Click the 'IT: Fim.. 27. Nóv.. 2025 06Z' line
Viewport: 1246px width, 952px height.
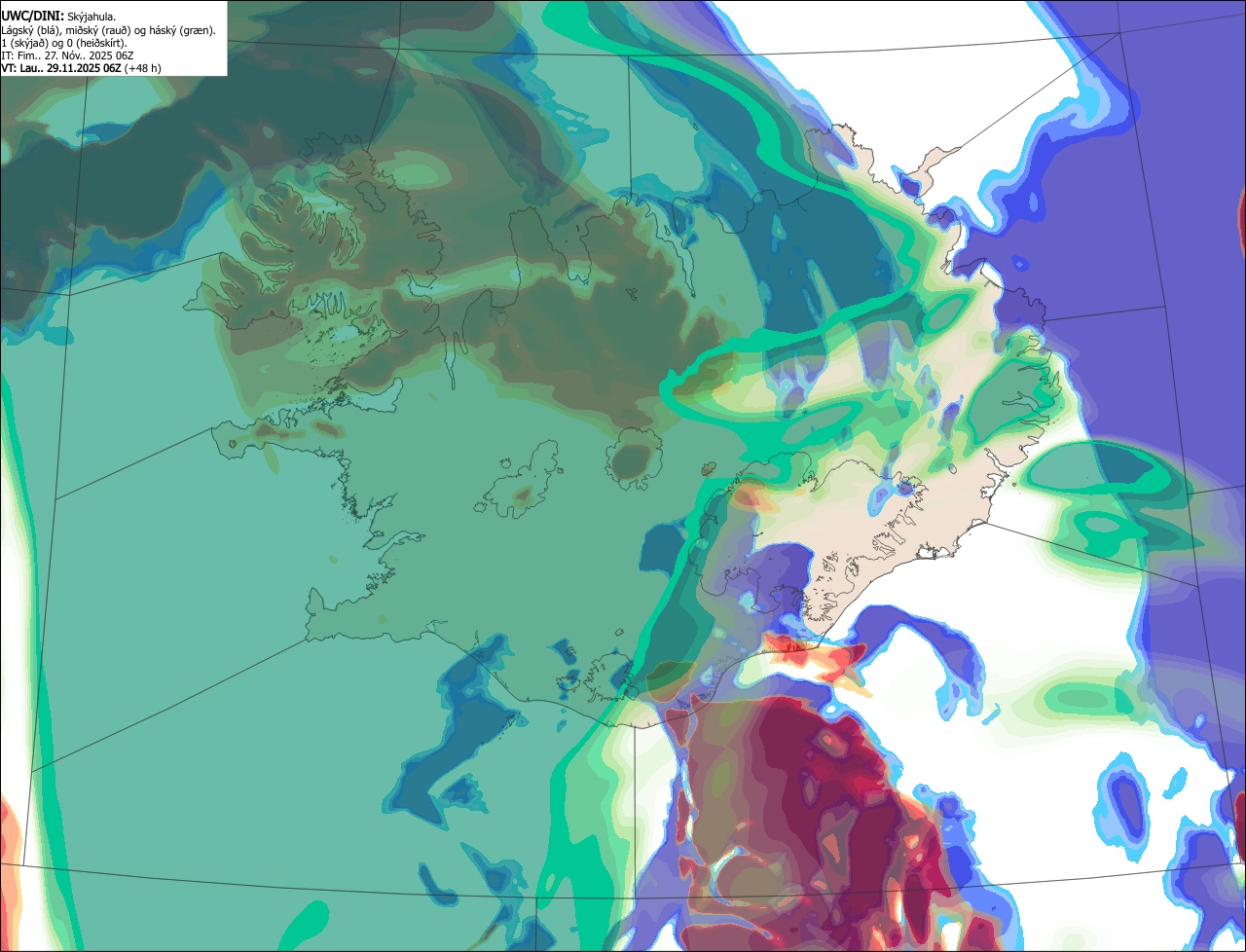click(x=67, y=55)
